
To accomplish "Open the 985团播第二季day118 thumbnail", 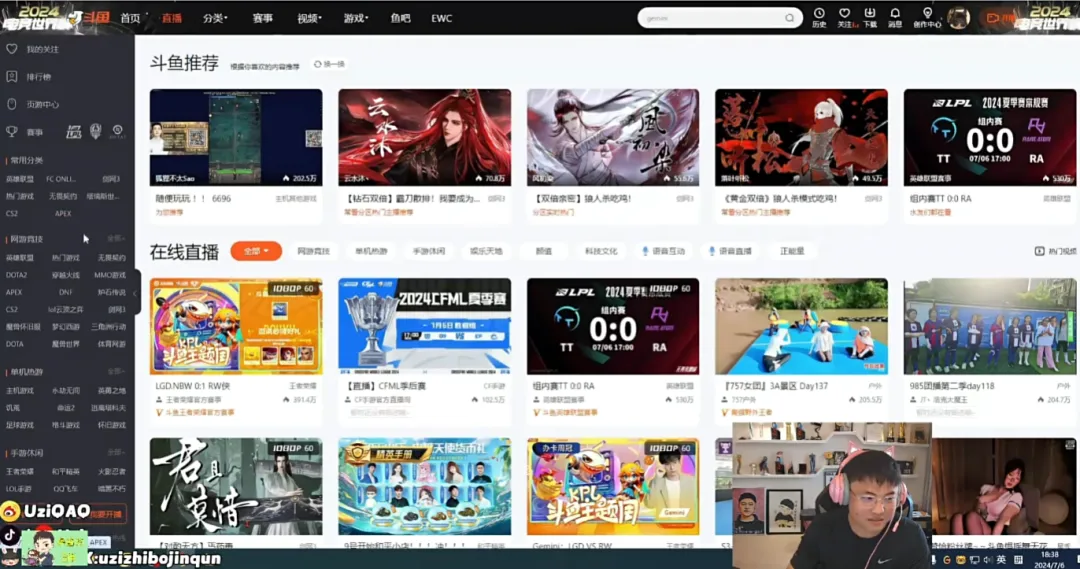I will click(x=990, y=327).
